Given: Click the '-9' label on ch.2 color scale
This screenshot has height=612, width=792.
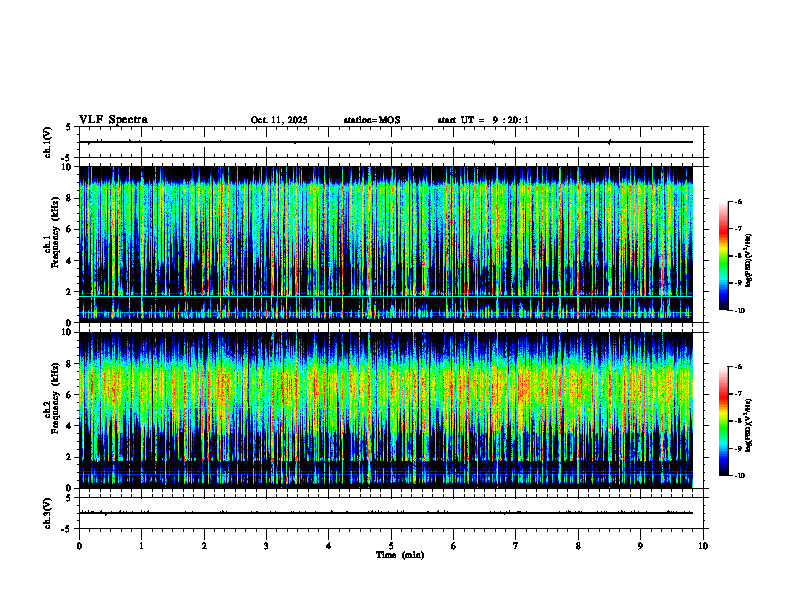Looking at the screenshot, I should point(738,449).
